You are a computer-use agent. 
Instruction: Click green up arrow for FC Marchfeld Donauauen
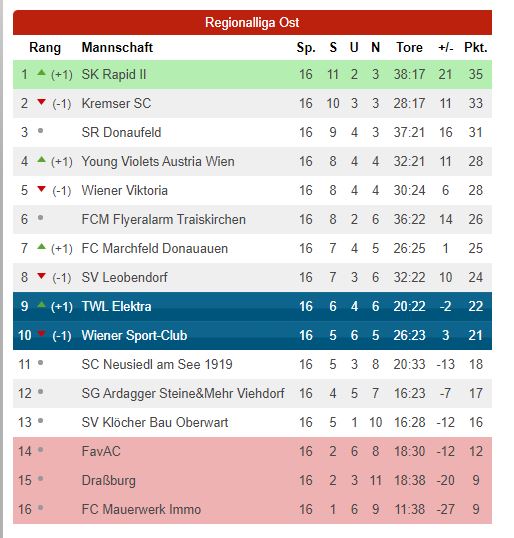41,246
